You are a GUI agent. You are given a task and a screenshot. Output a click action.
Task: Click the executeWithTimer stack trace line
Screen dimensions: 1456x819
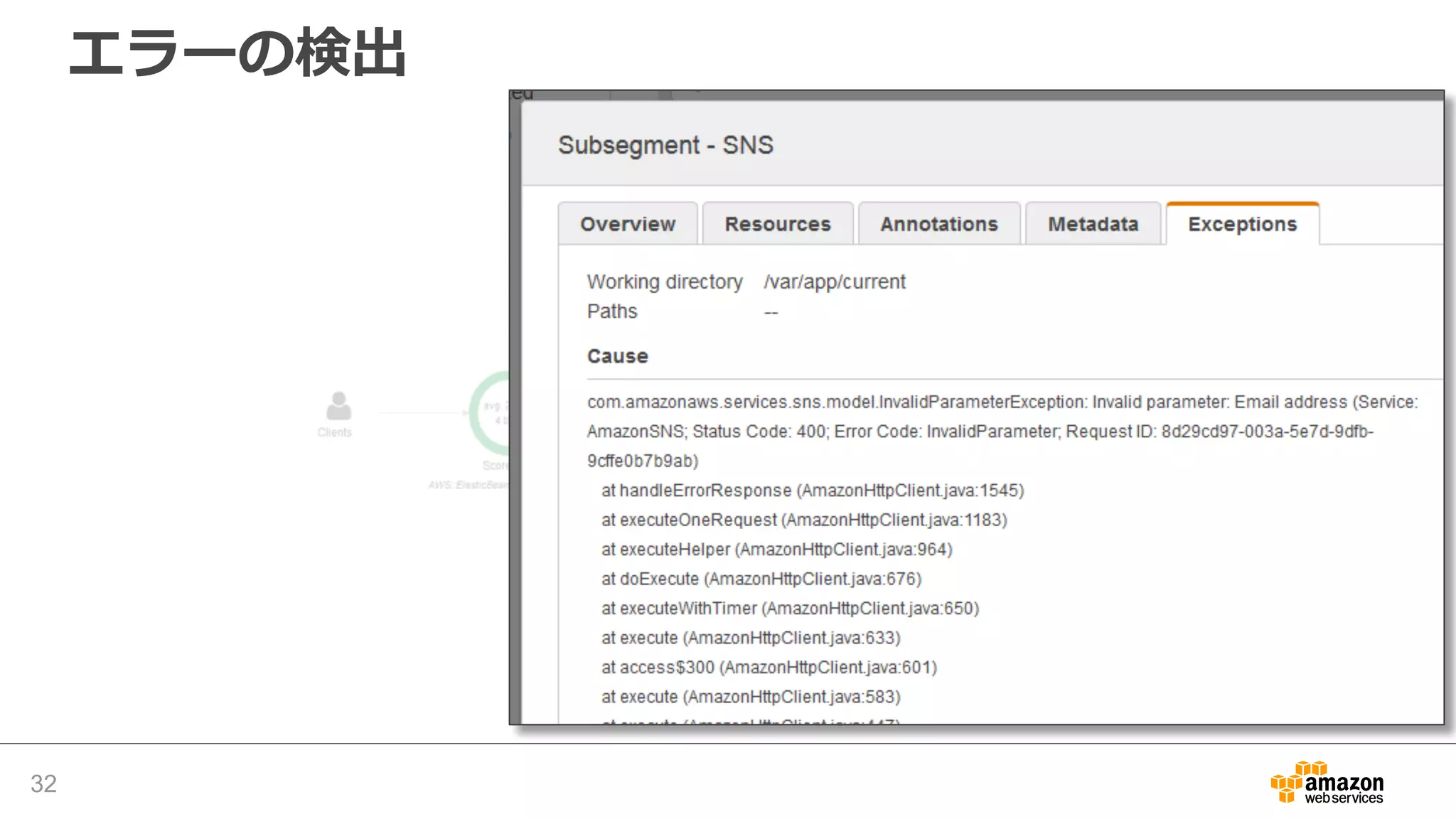tap(790, 609)
